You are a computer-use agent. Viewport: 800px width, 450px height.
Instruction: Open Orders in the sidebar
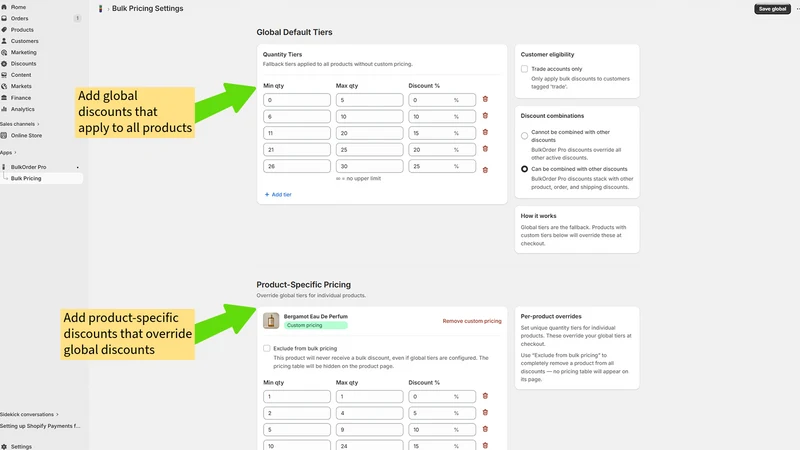pos(19,18)
